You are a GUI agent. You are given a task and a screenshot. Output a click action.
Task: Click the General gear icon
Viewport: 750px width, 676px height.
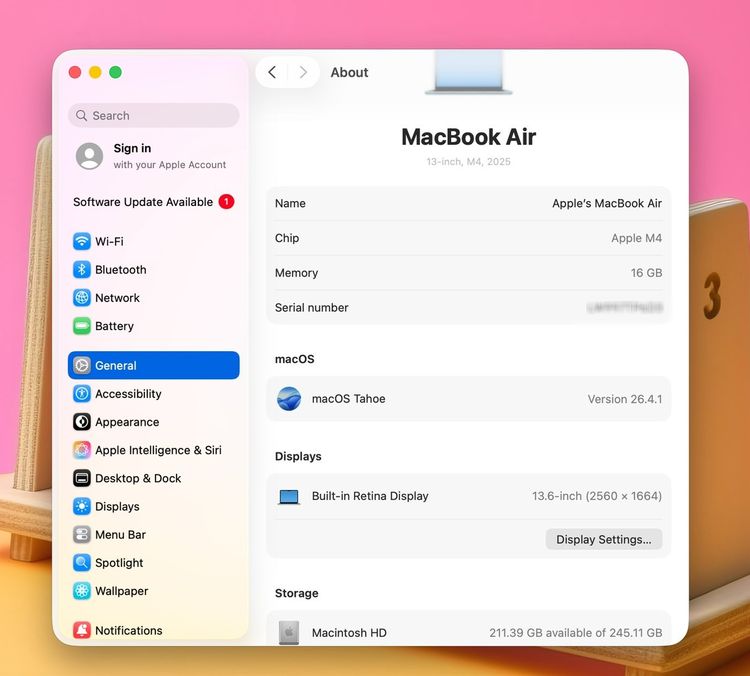pos(82,366)
